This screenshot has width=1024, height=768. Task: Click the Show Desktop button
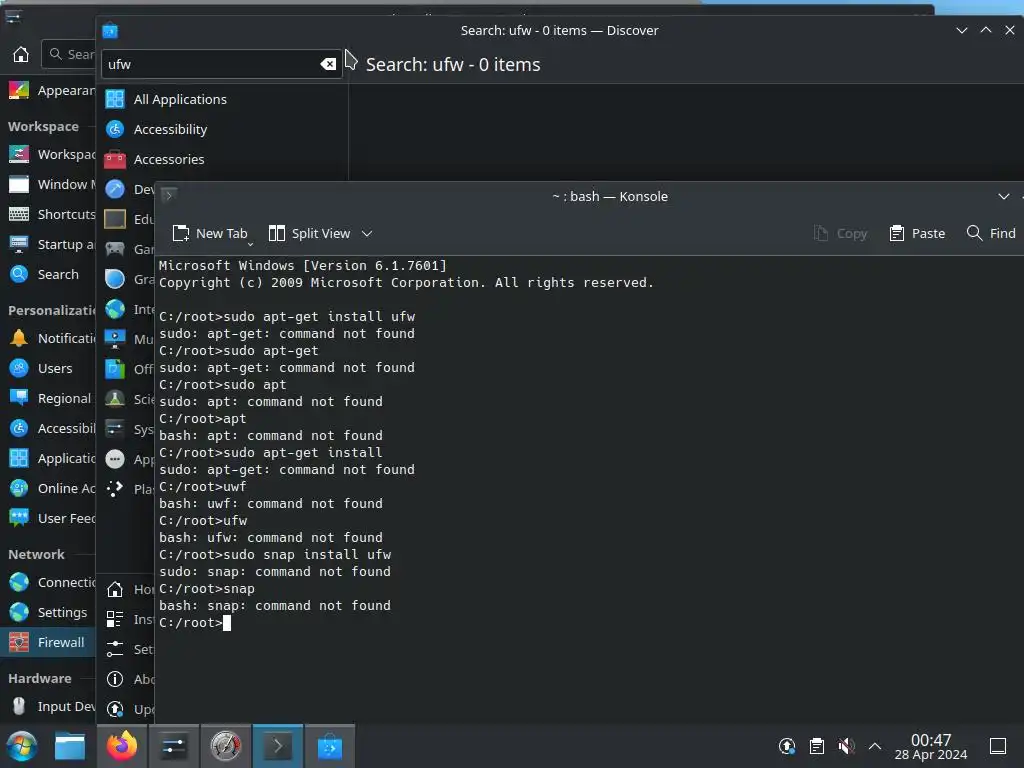[998, 746]
